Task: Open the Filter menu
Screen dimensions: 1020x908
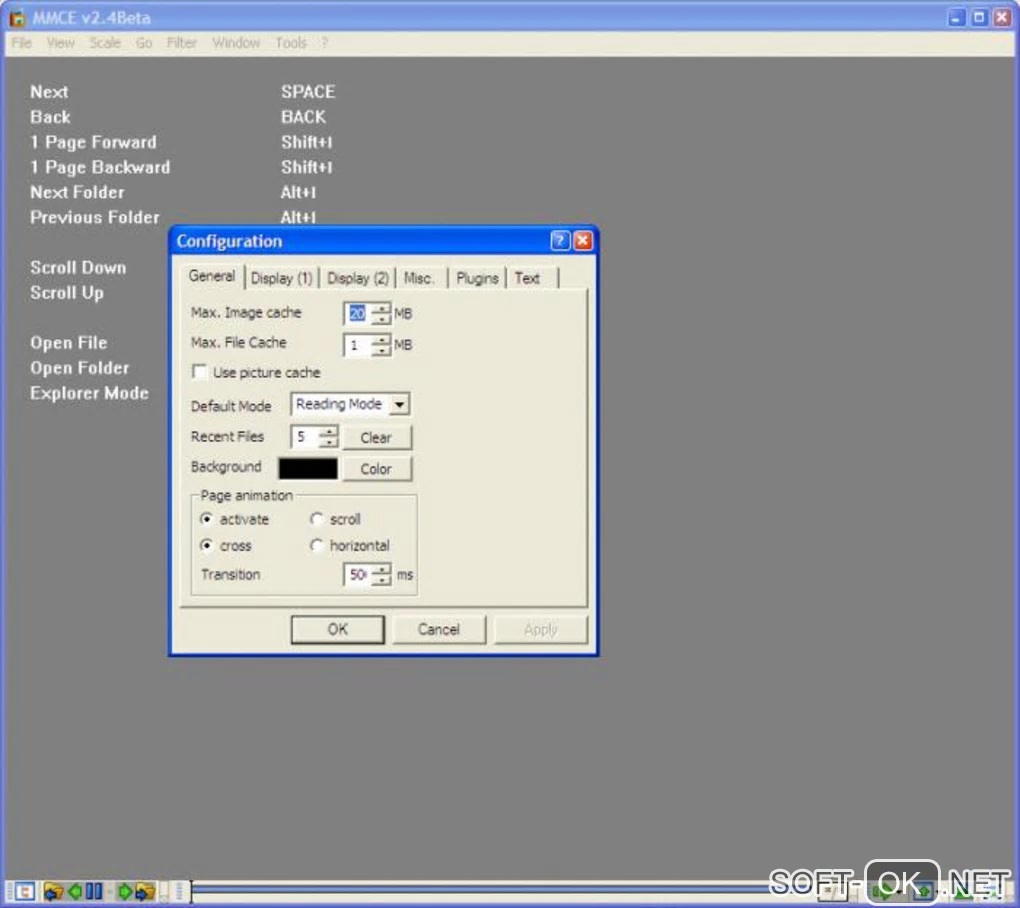Action: 181,43
